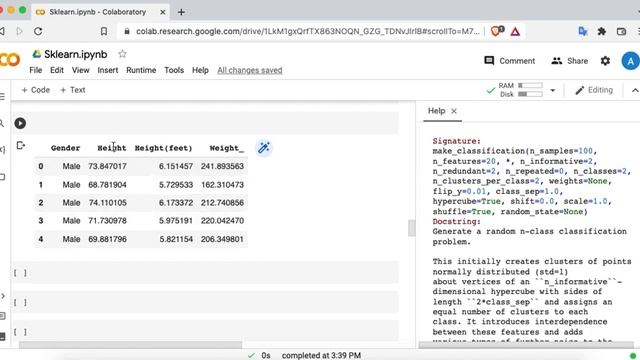
Task: Run the code cell with the play button
Action: coord(20,123)
